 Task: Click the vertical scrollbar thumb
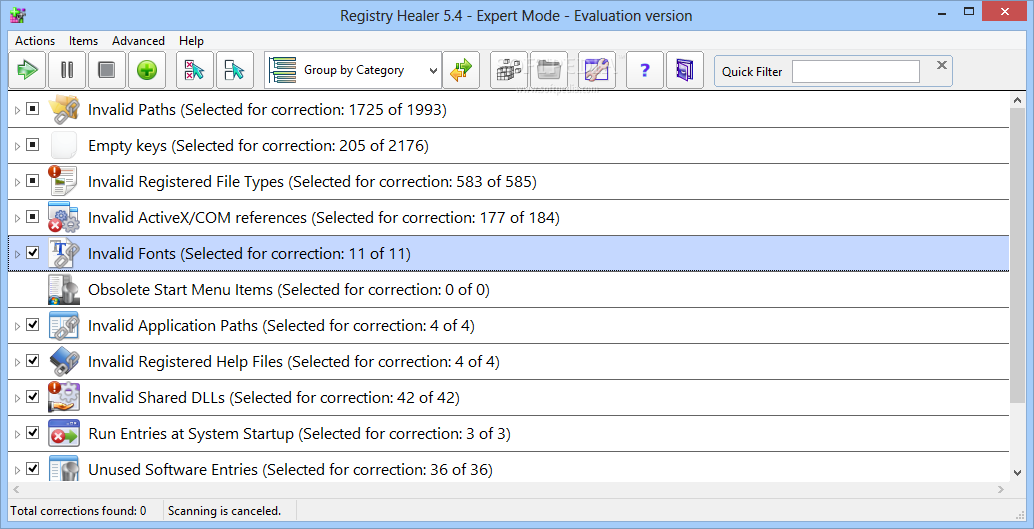pos(1016,257)
